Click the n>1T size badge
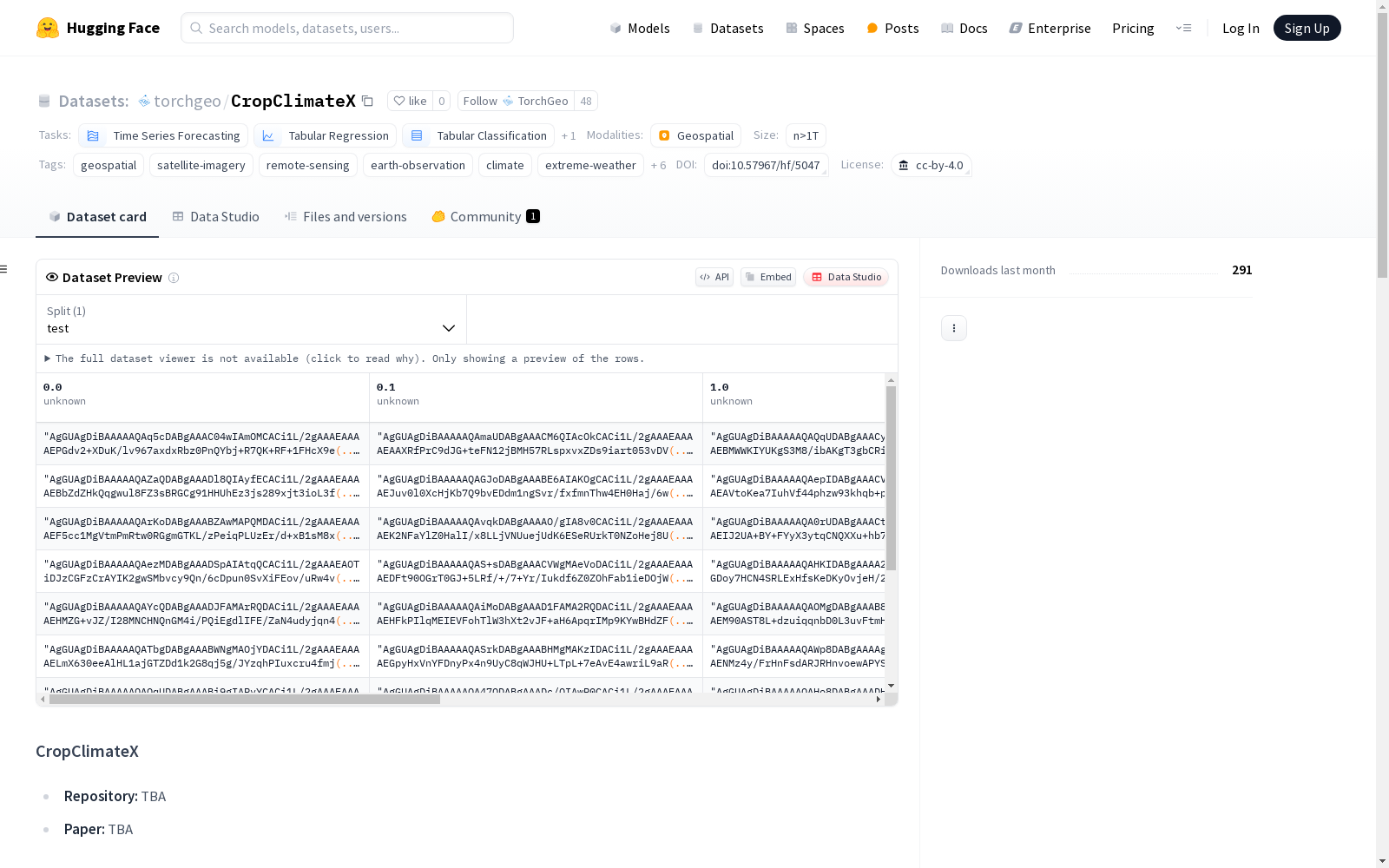 pos(806,135)
